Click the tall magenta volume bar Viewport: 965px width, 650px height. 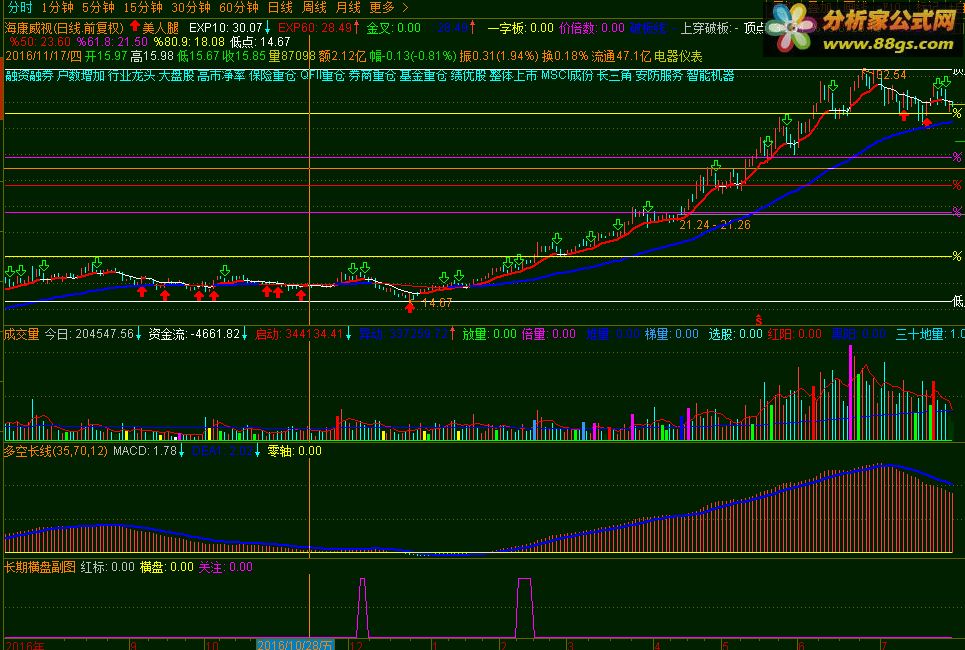pos(851,392)
